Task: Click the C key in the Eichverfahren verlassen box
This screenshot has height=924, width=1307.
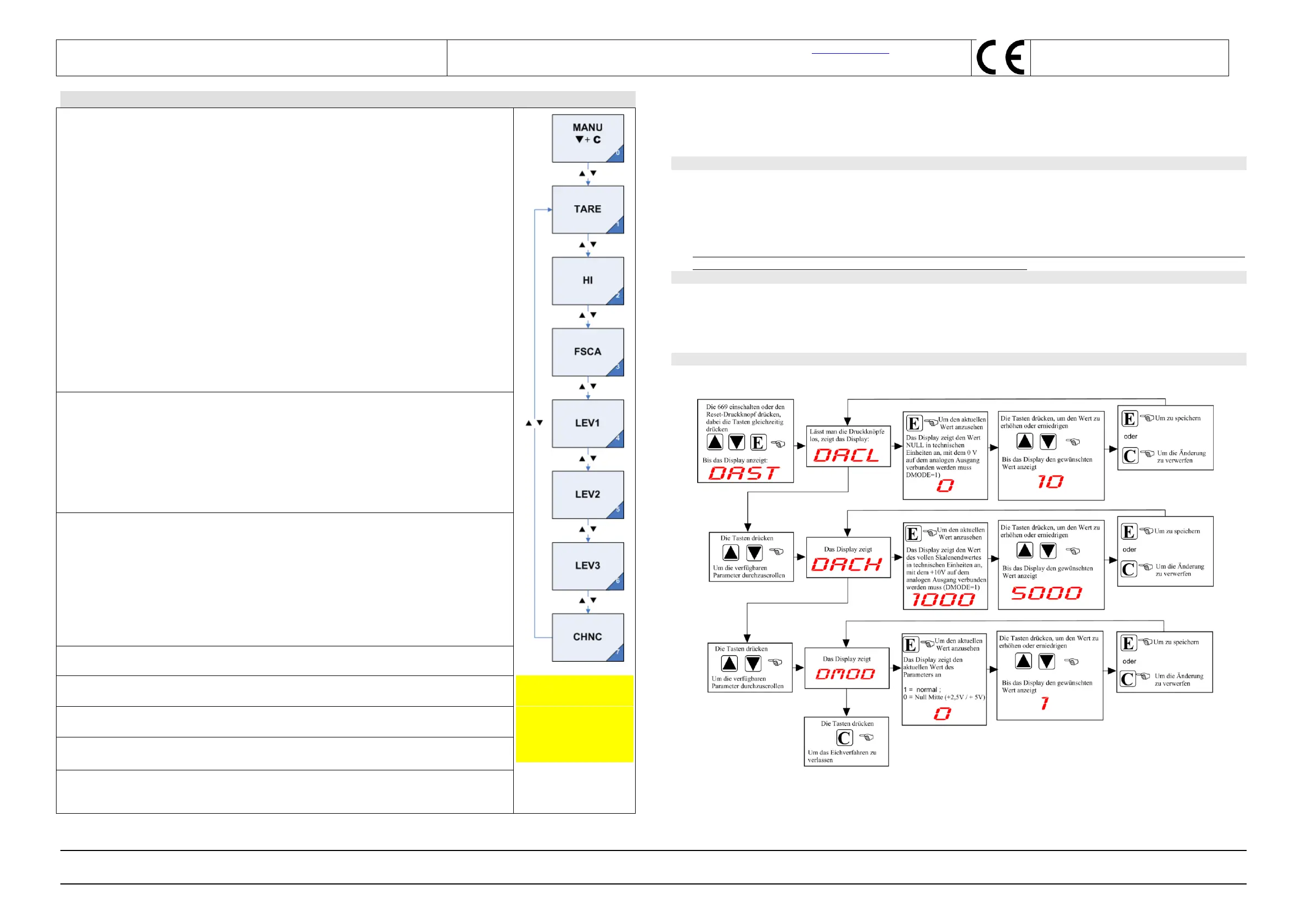Action: pos(844,738)
